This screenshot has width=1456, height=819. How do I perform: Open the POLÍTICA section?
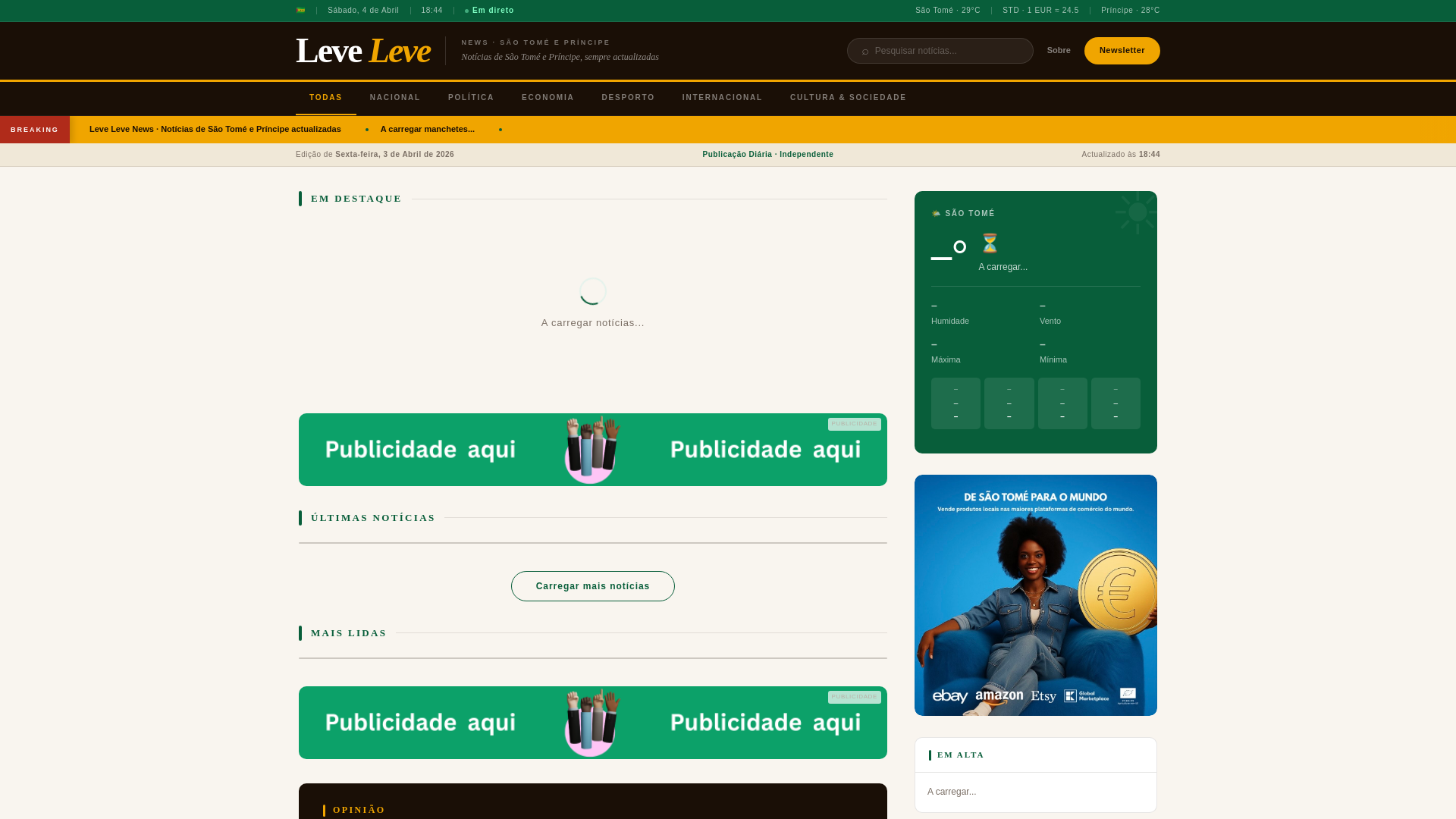(471, 98)
